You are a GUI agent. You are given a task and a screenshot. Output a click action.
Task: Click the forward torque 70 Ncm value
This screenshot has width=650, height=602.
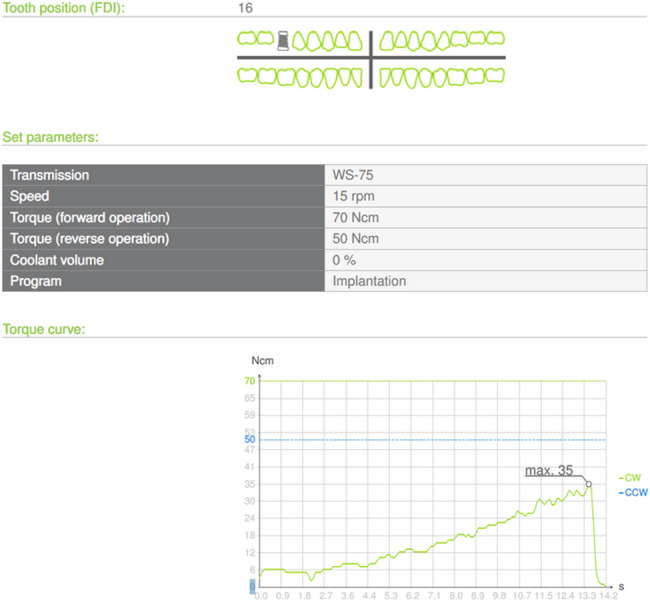tap(355, 217)
